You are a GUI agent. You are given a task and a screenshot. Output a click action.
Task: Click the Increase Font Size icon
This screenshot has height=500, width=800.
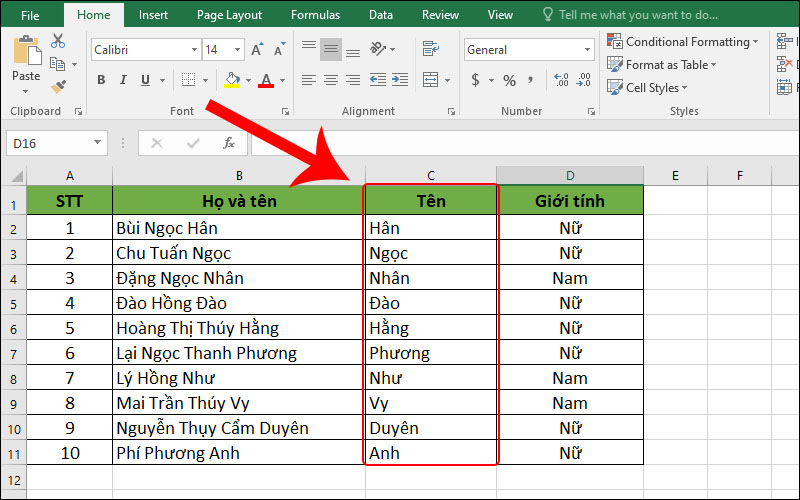tap(258, 50)
